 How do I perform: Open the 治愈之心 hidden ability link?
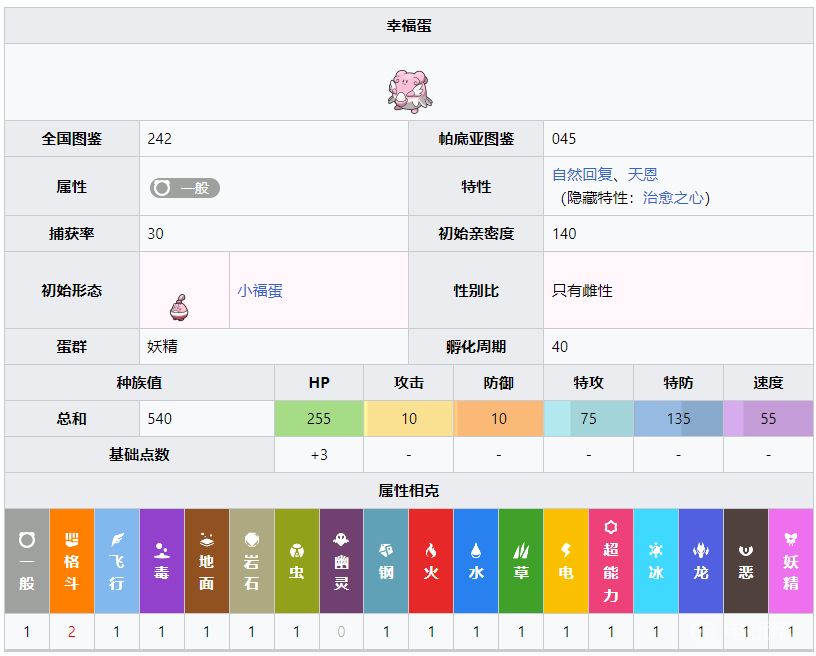[673, 198]
